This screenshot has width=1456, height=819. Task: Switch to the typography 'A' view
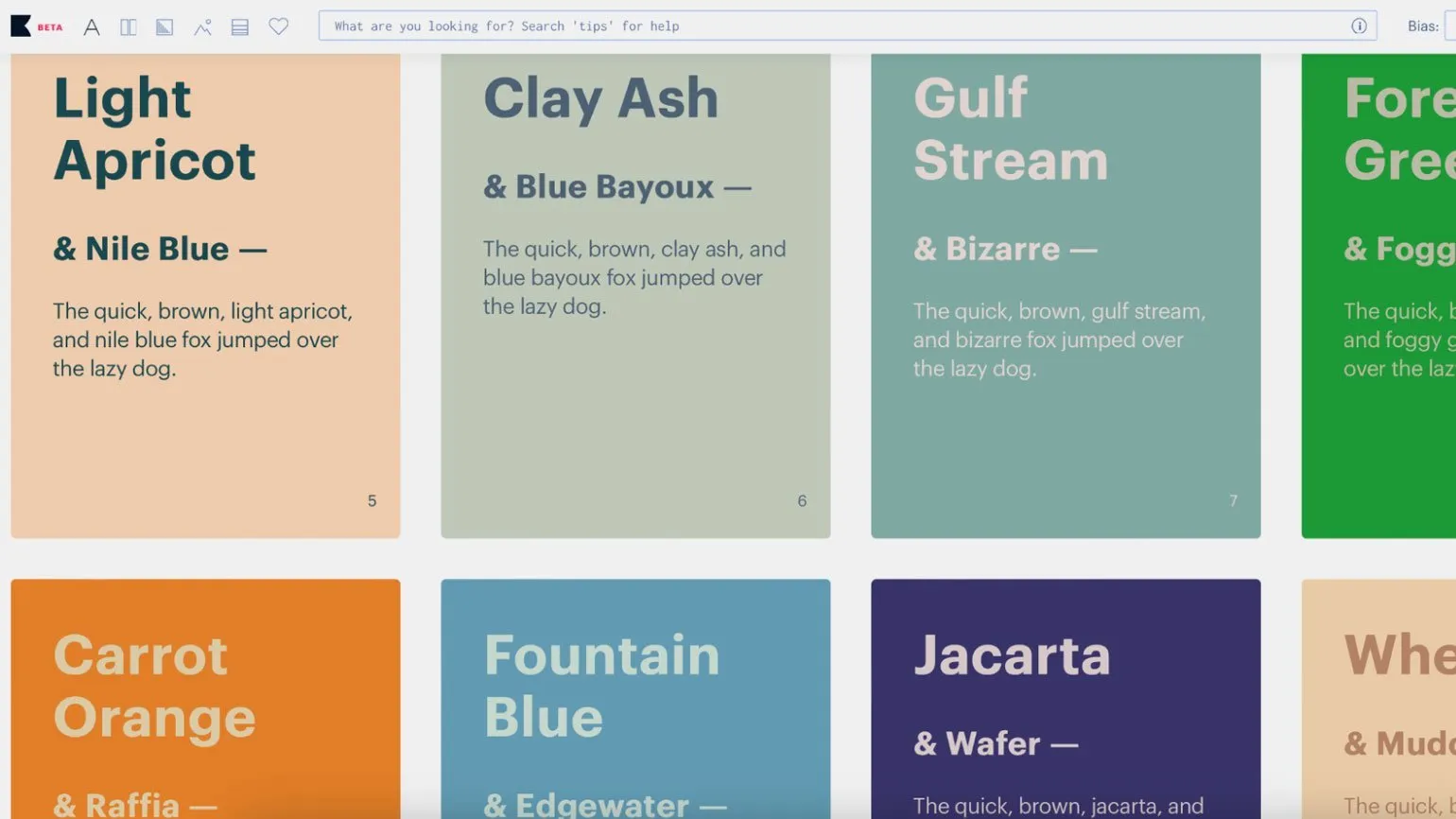pyautogui.click(x=92, y=27)
